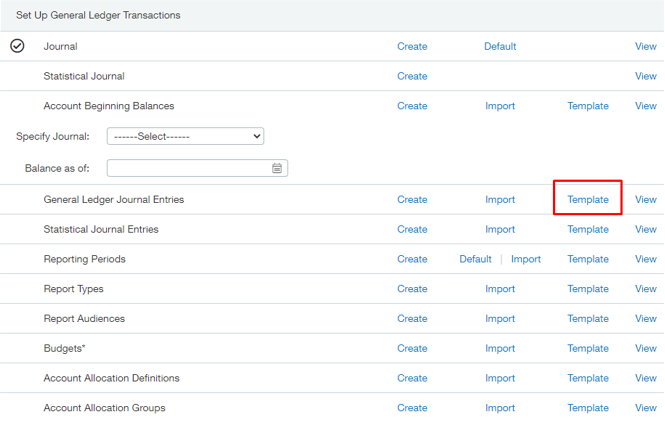Click Template for General Ledger Journal Entries

[x=588, y=199]
